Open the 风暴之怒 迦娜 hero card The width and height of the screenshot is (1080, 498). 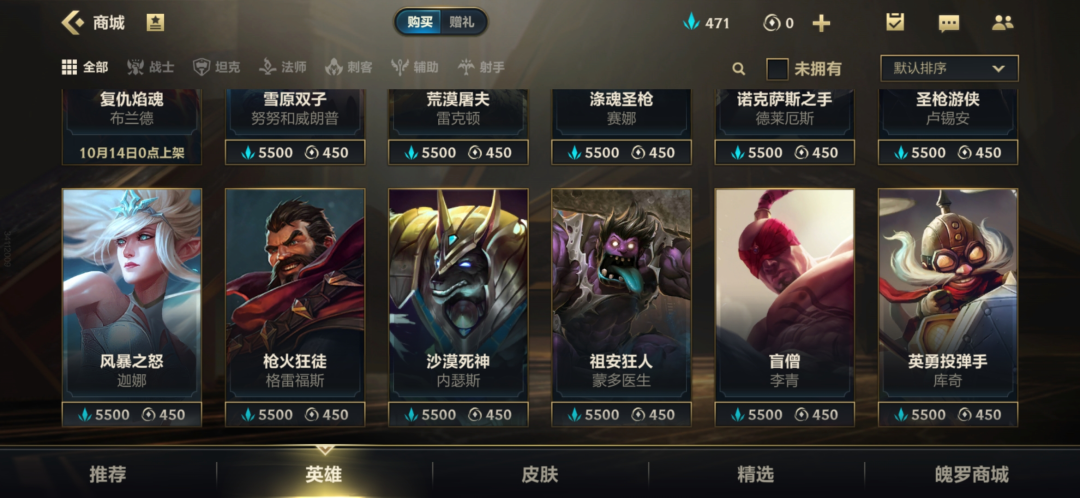(132, 294)
